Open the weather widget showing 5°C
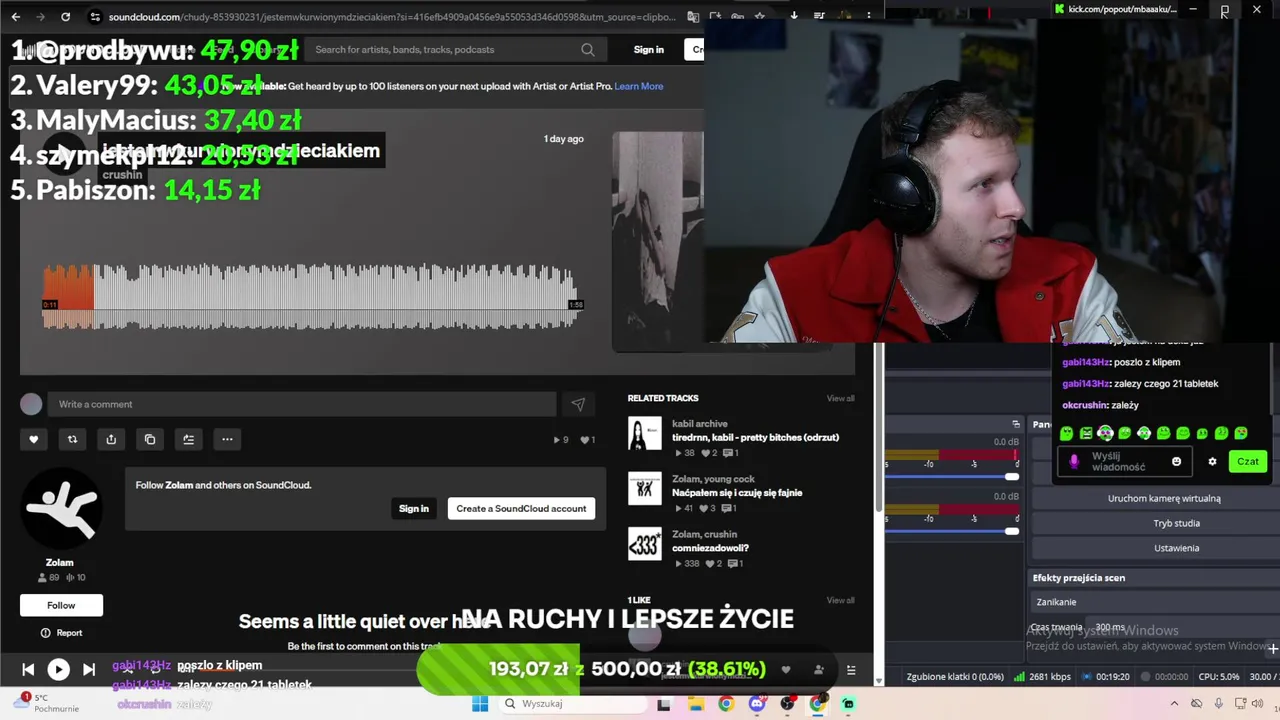This screenshot has width=1280, height=720. (x=45, y=703)
